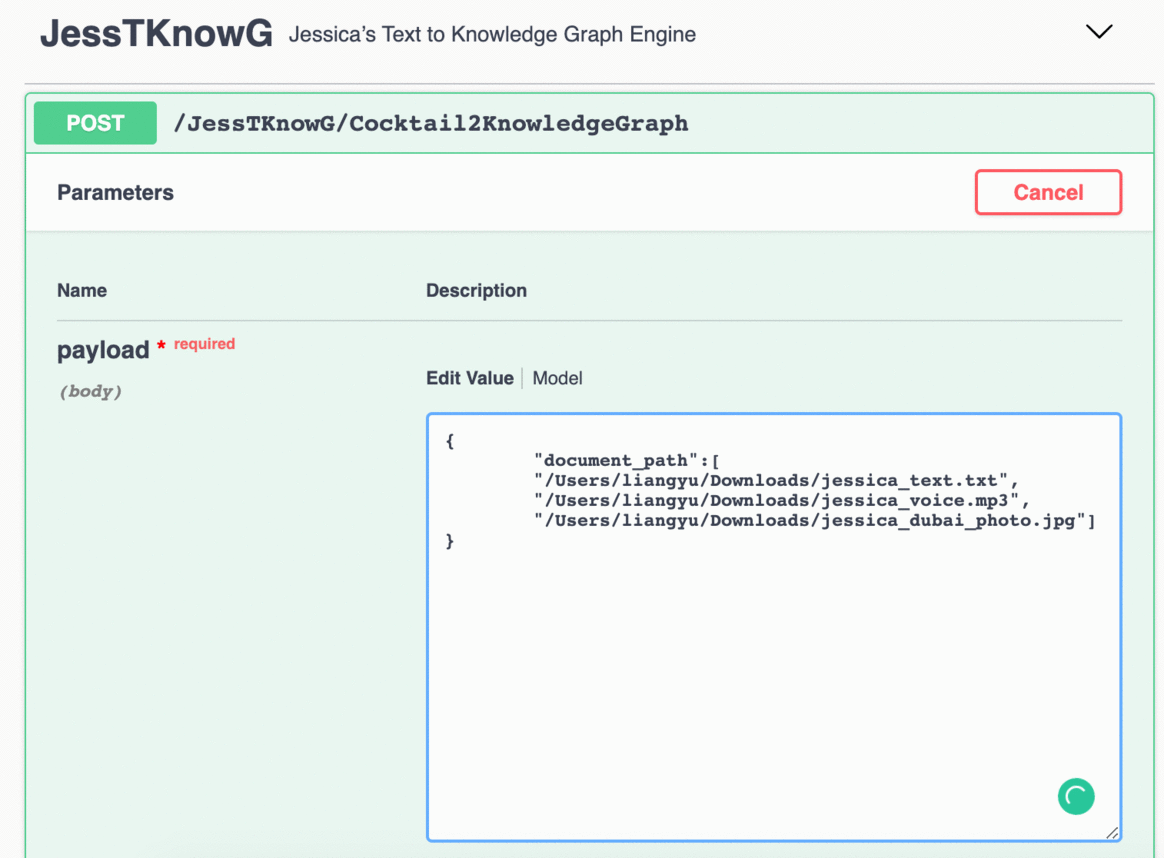The image size is (1164, 858).
Task: Click the closing curly brace in the JSON
Action: coord(449,541)
